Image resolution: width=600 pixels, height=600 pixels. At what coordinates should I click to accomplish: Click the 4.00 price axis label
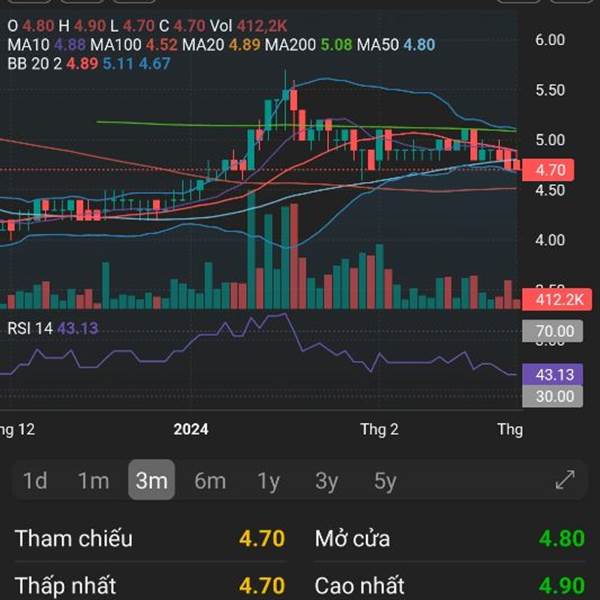coord(550,240)
